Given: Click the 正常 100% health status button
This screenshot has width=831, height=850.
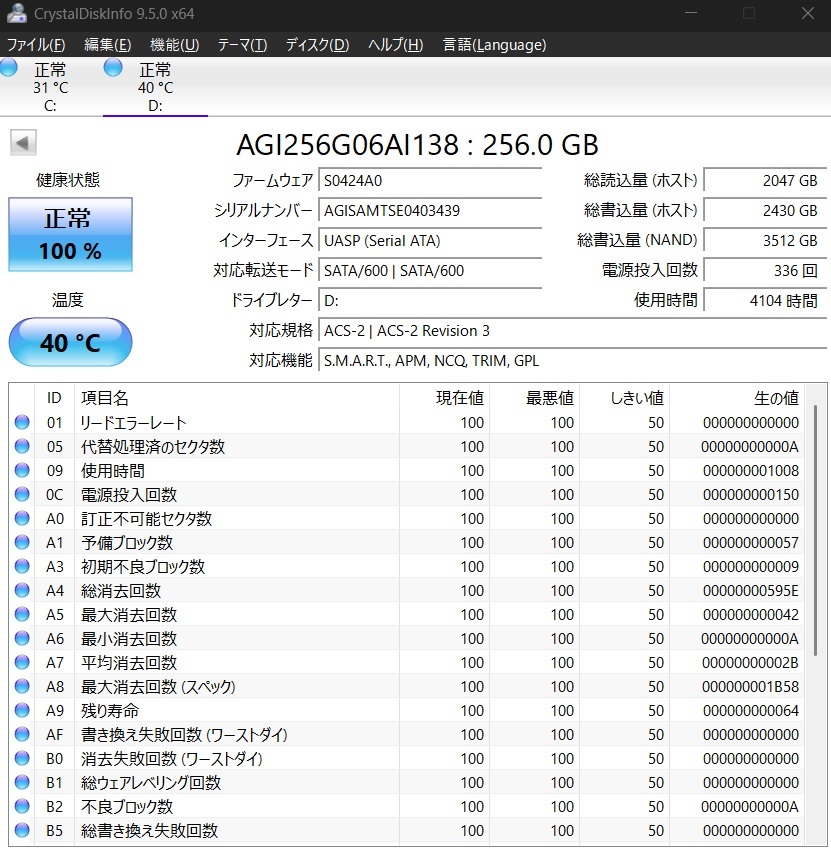Looking at the screenshot, I should tap(69, 233).
